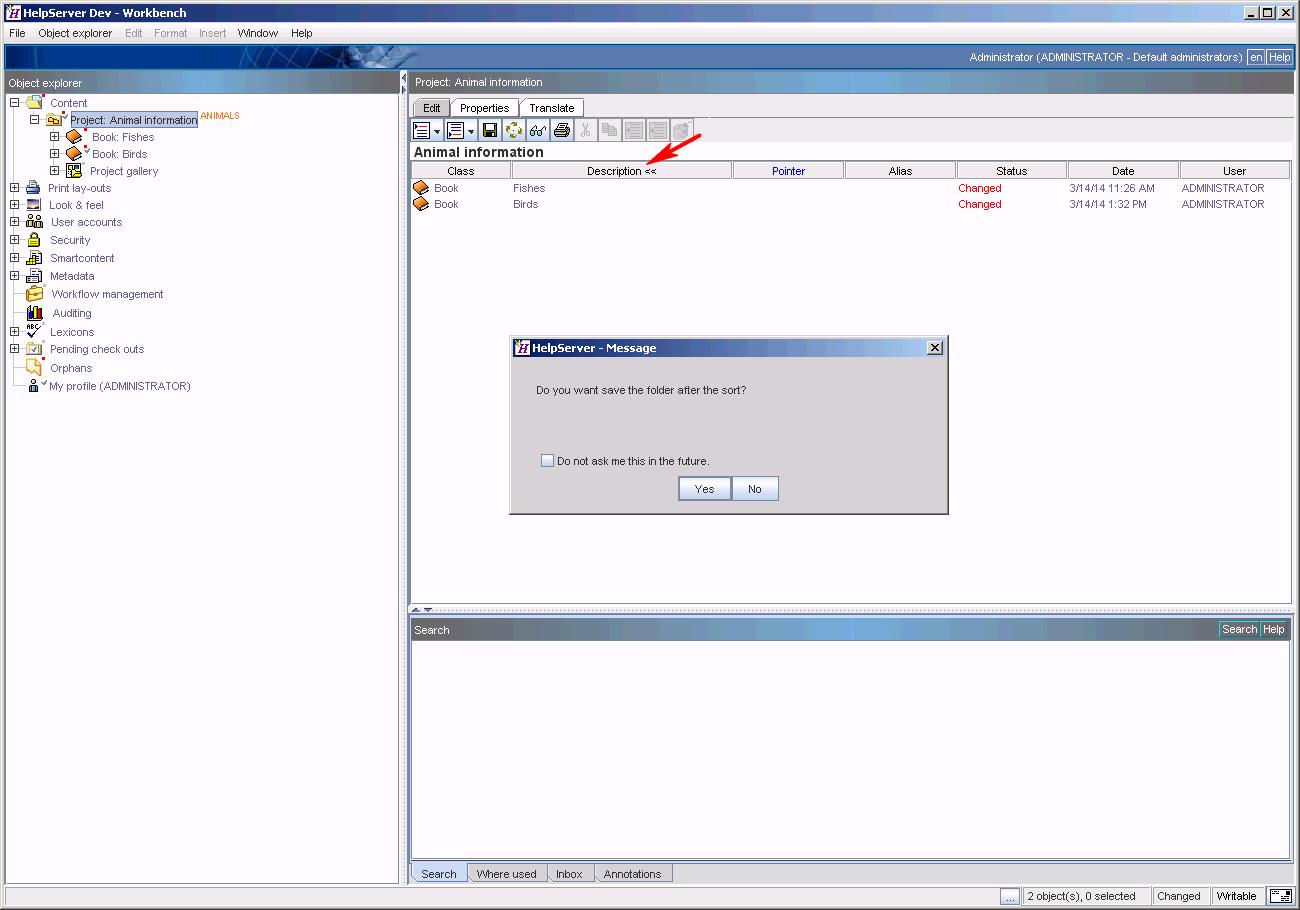Click the Auditing bar chart icon
Image resolution: width=1300 pixels, height=910 pixels.
click(x=35, y=313)
